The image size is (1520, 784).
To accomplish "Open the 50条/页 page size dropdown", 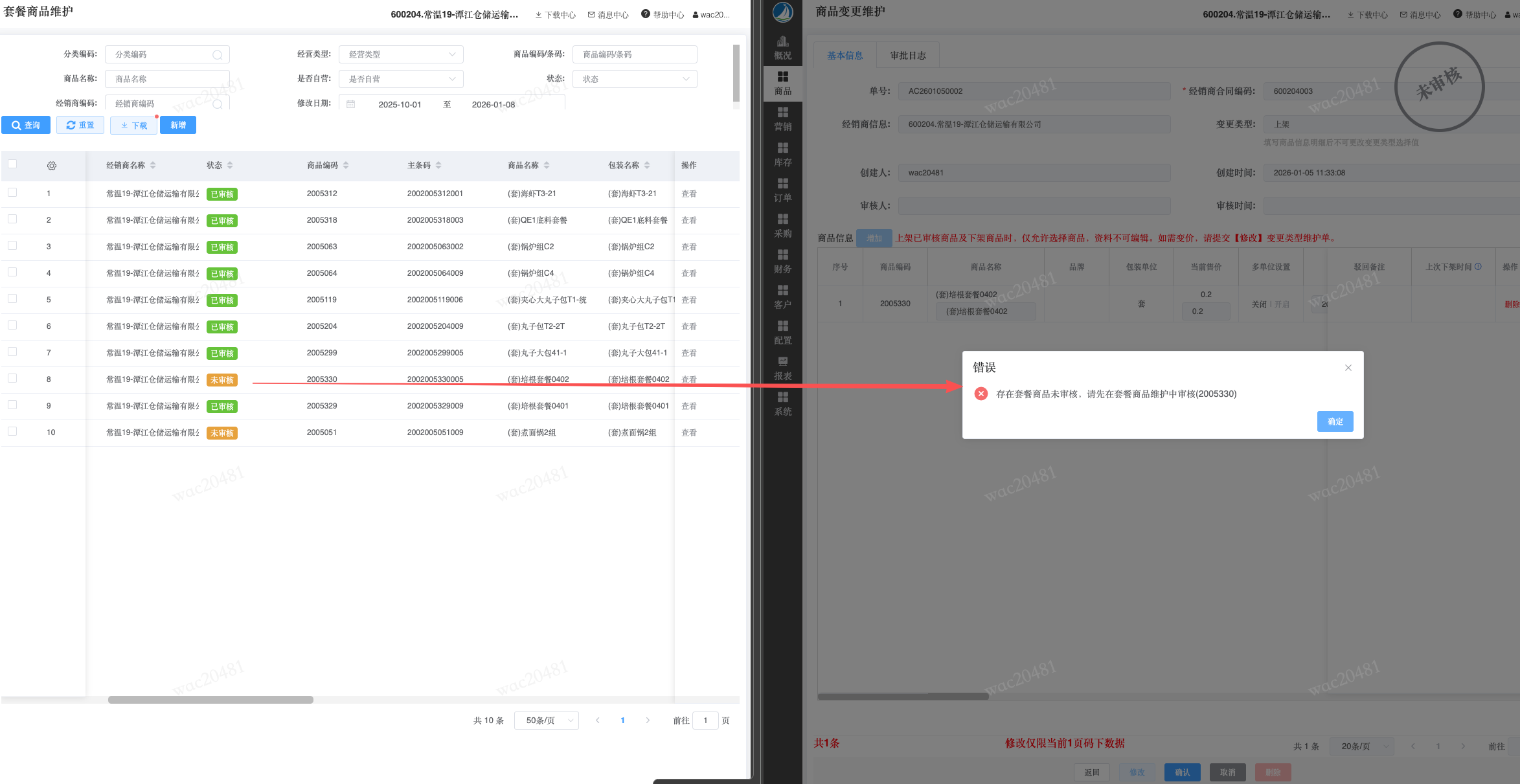I will [x=546, y=721].
